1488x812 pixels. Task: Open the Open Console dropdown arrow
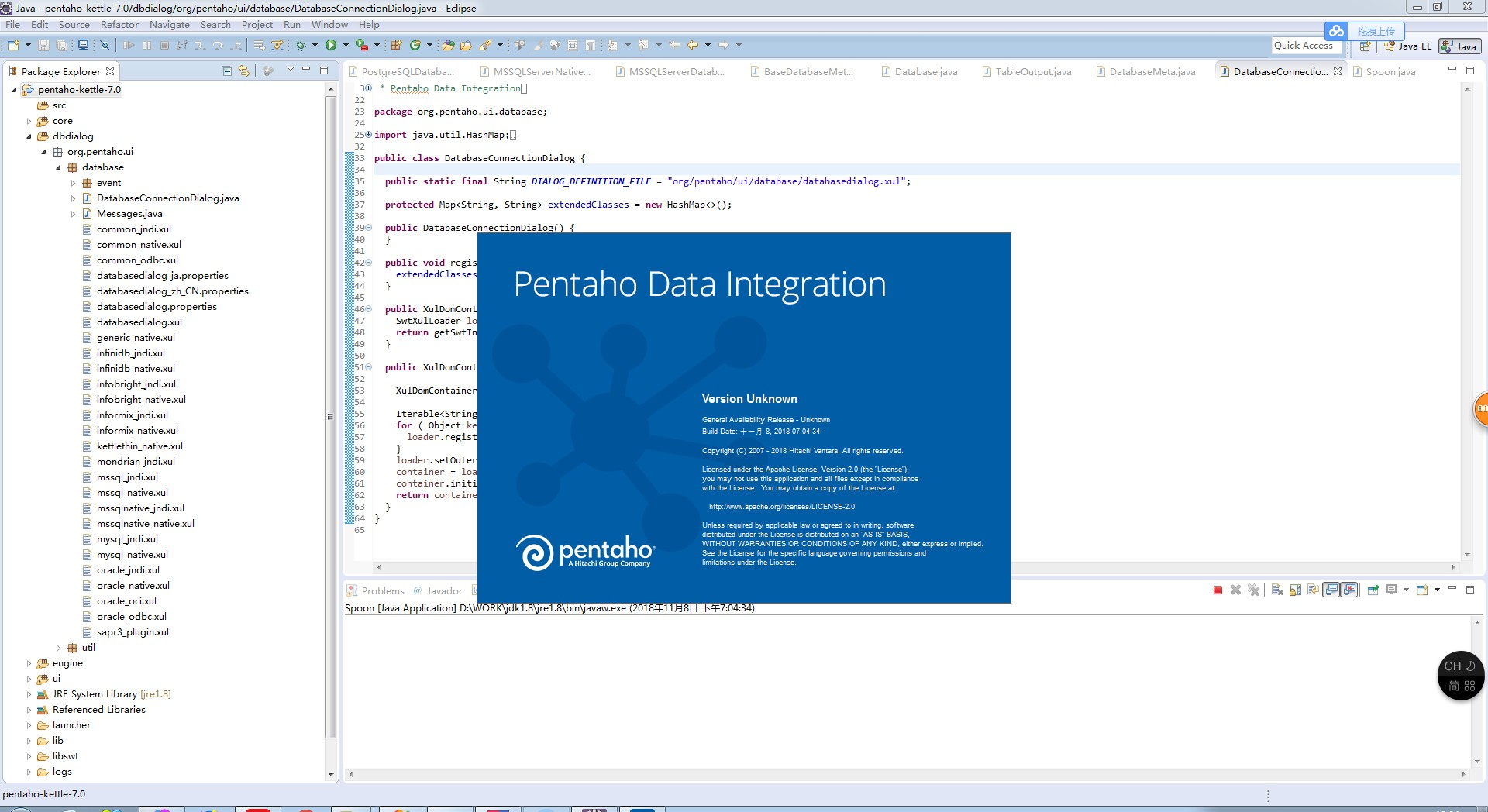coord(1437,590)
